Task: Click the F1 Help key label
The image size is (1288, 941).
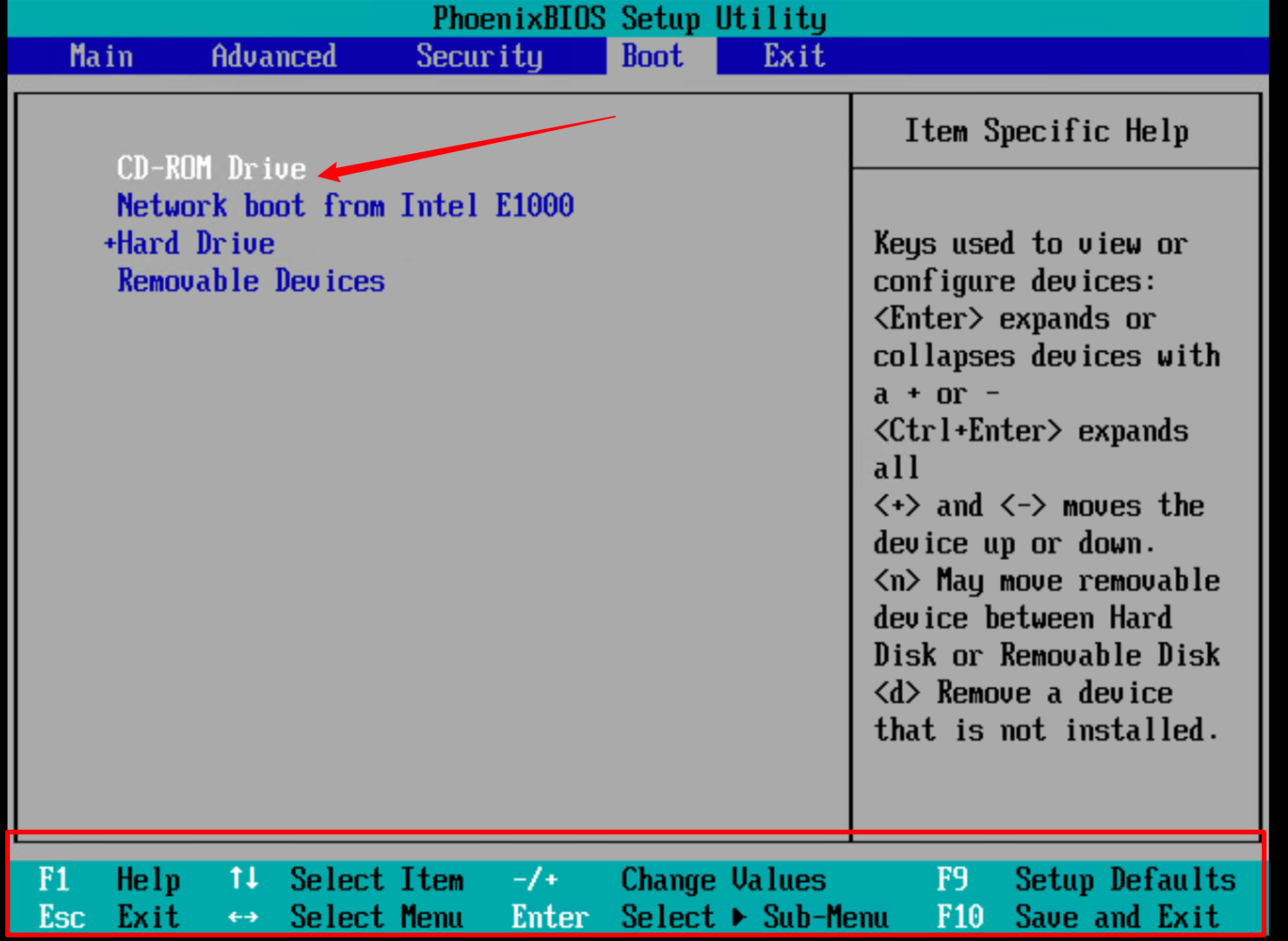Action: click(54, 880)
